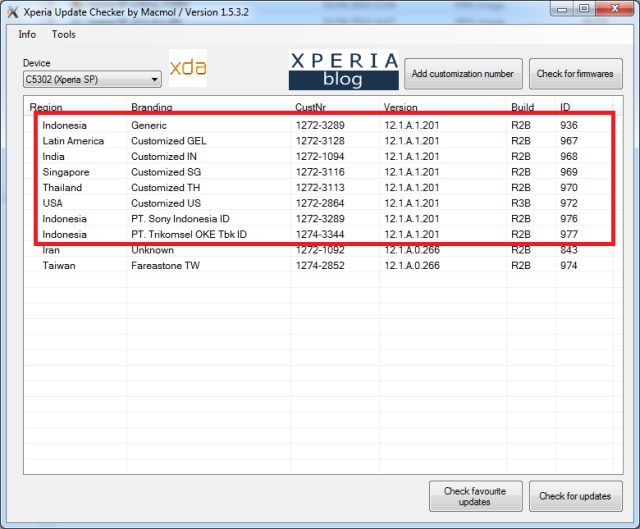The height and width of the screenshot is (529, 640).
Task: Select the Singapore region row
Action: coord(320,172)
